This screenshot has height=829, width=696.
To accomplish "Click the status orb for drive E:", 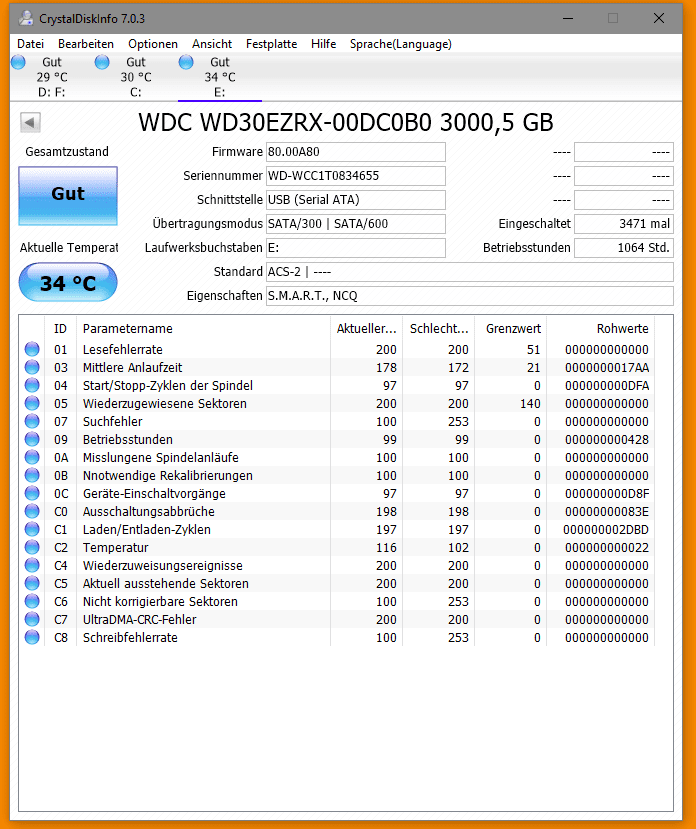I will point(186,62).
